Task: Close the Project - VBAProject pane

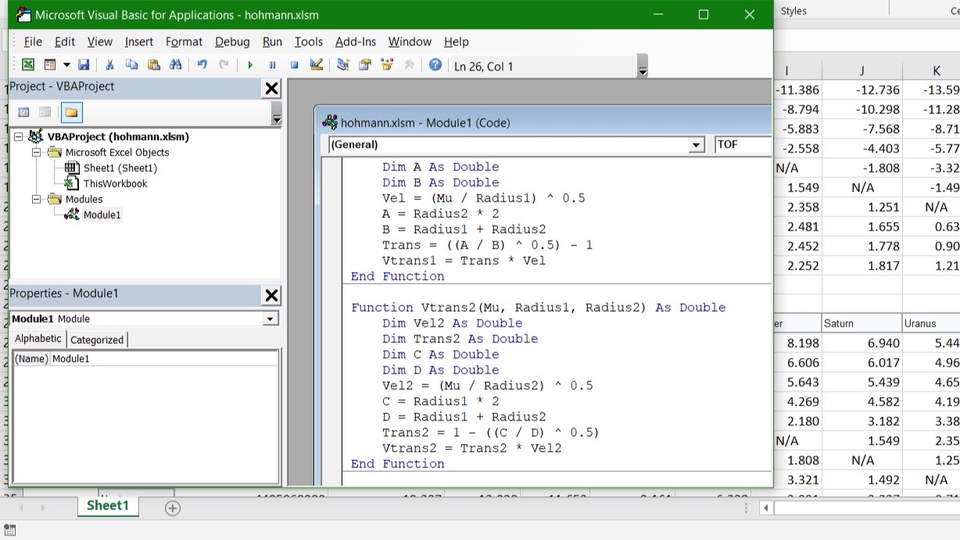Action: [271, 88]
